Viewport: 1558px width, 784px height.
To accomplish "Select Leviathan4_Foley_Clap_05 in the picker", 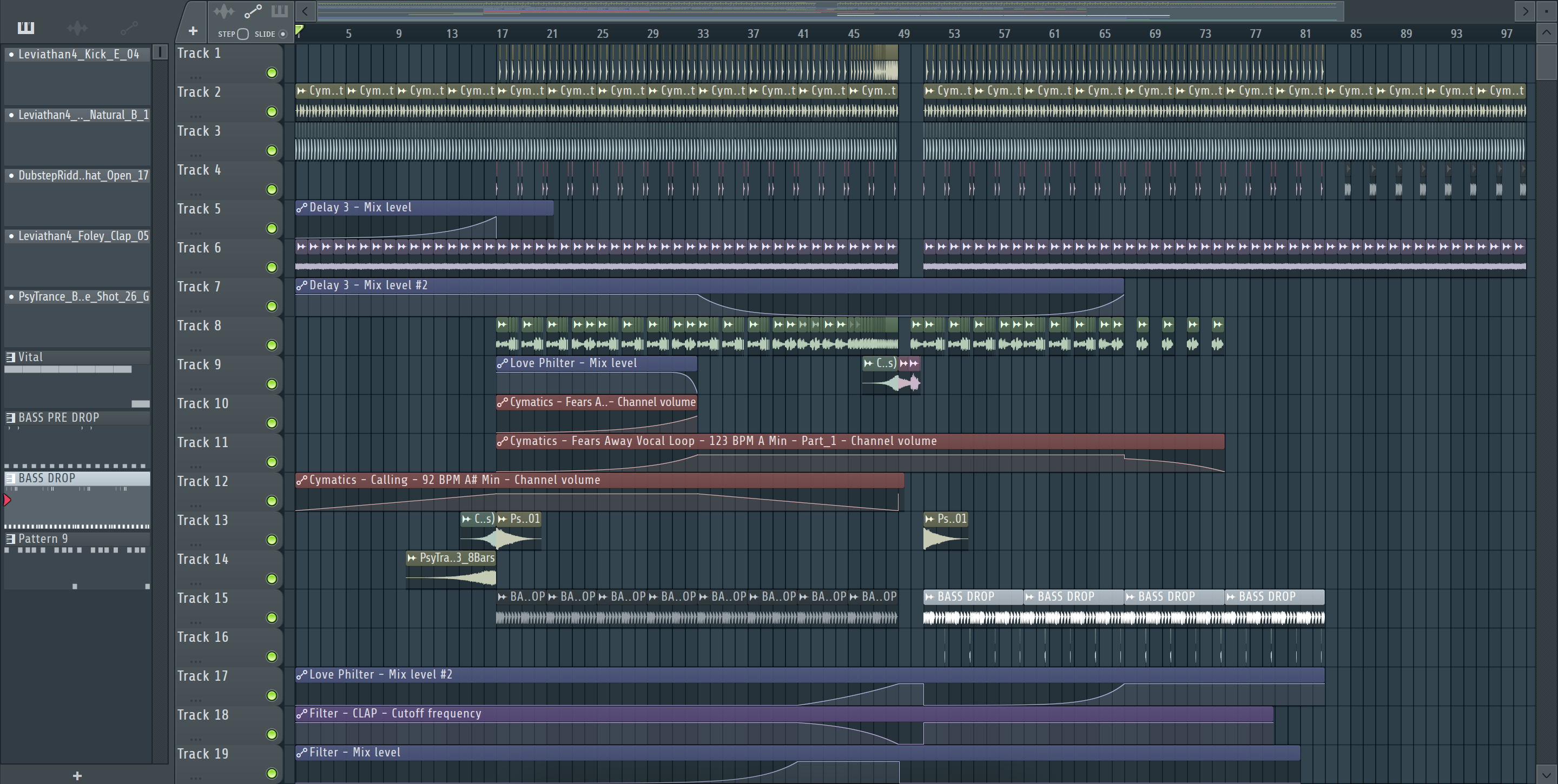I will coord(78,236).
